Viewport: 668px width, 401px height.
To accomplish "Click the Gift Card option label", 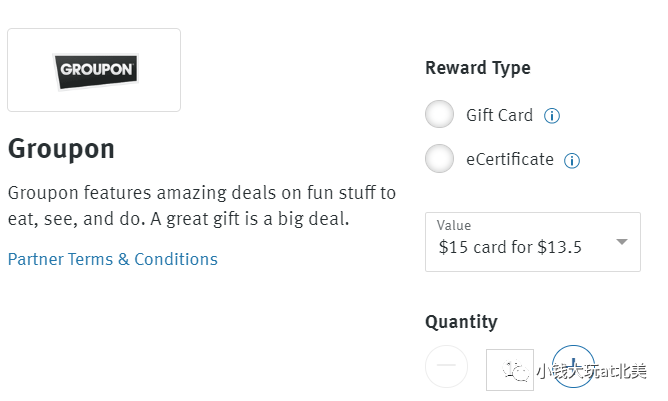I will (x=499, y=115).
